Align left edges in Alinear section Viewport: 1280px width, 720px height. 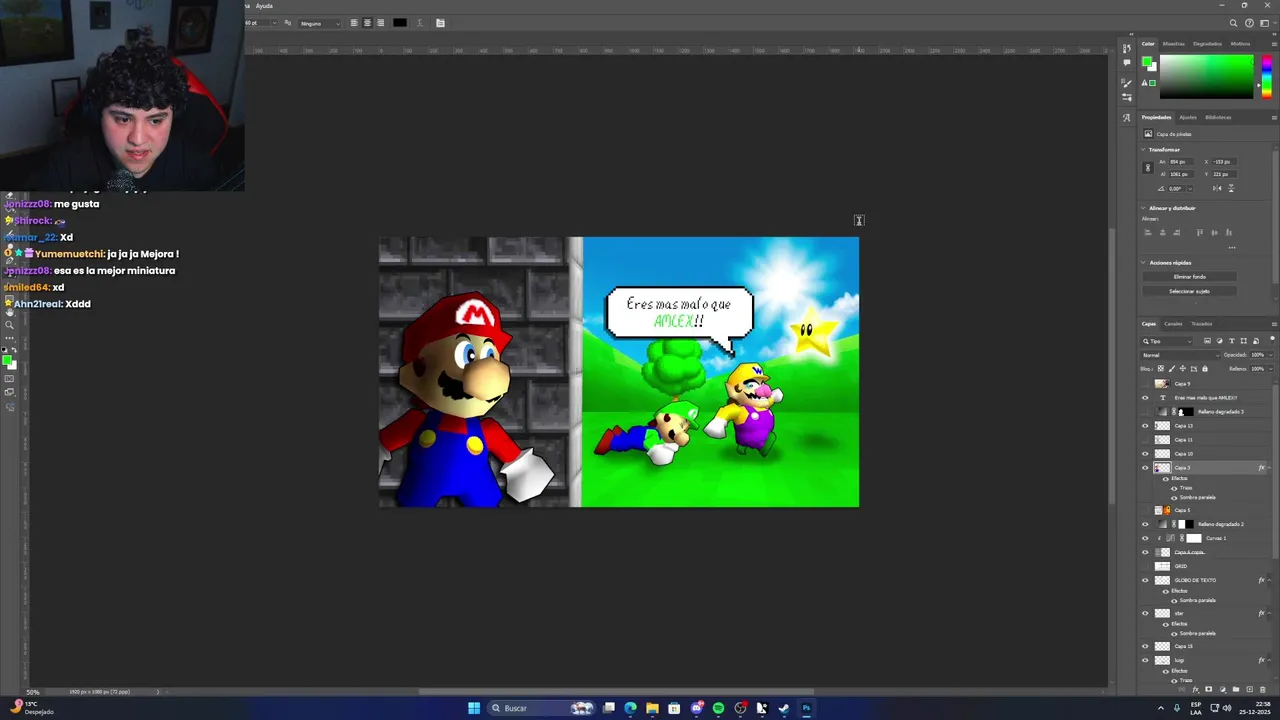click(x=1148, y=232)
